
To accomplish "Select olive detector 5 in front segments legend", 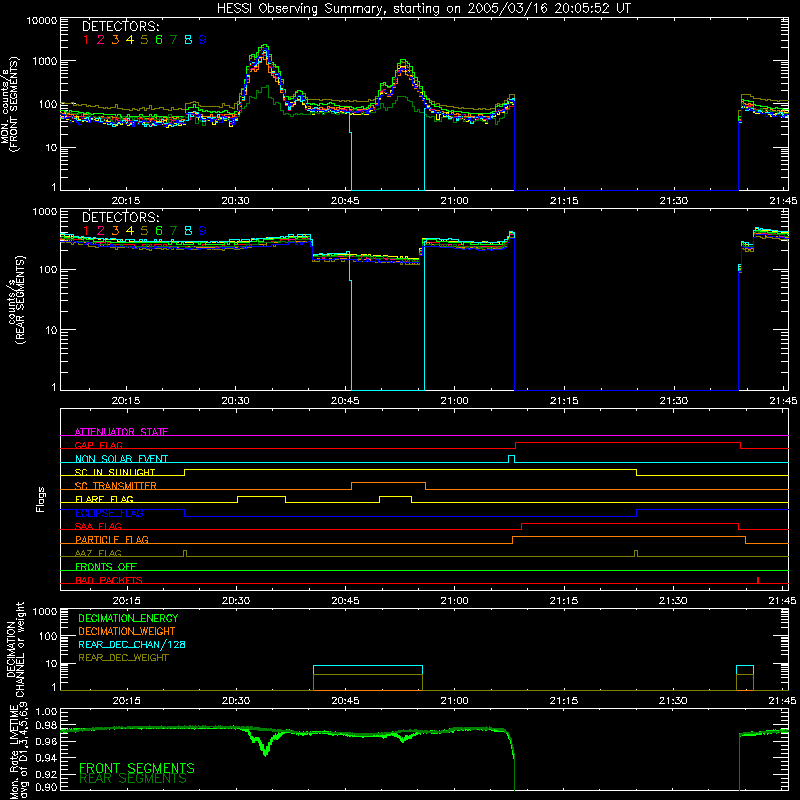I will [x=144, y=40].
